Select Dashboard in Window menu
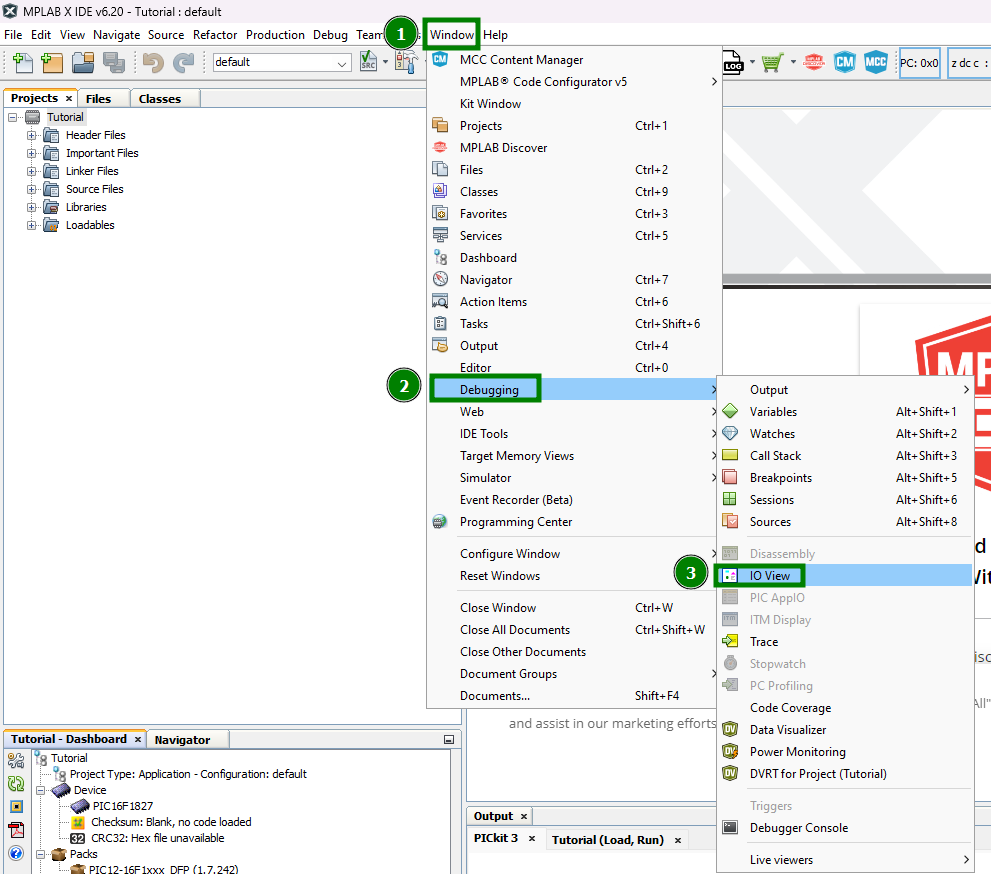The image size is (991, 874). pyautogui.click(x=574, y=258)
